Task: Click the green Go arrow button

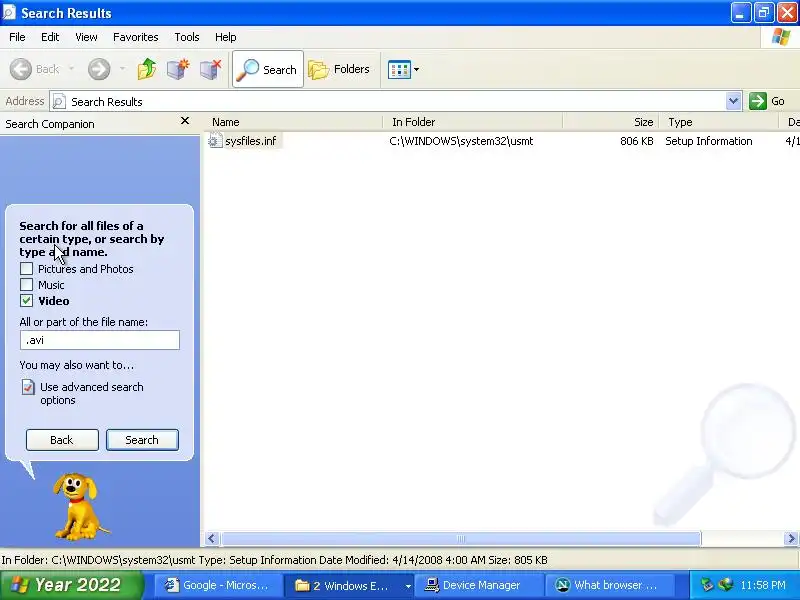Action: point(758,101)
